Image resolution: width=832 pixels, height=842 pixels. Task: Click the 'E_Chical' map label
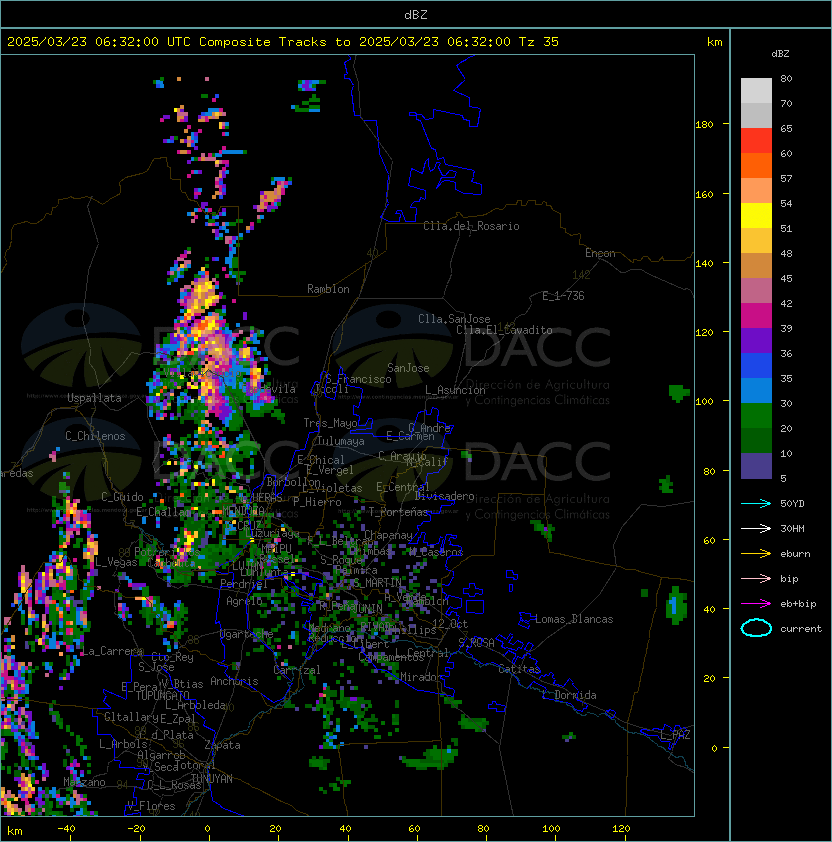point(321,460)
